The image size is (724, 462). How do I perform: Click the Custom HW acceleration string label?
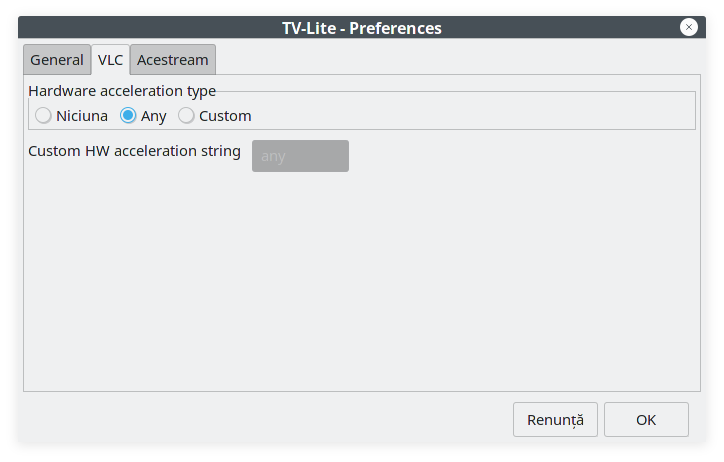(x=134, y=151)
